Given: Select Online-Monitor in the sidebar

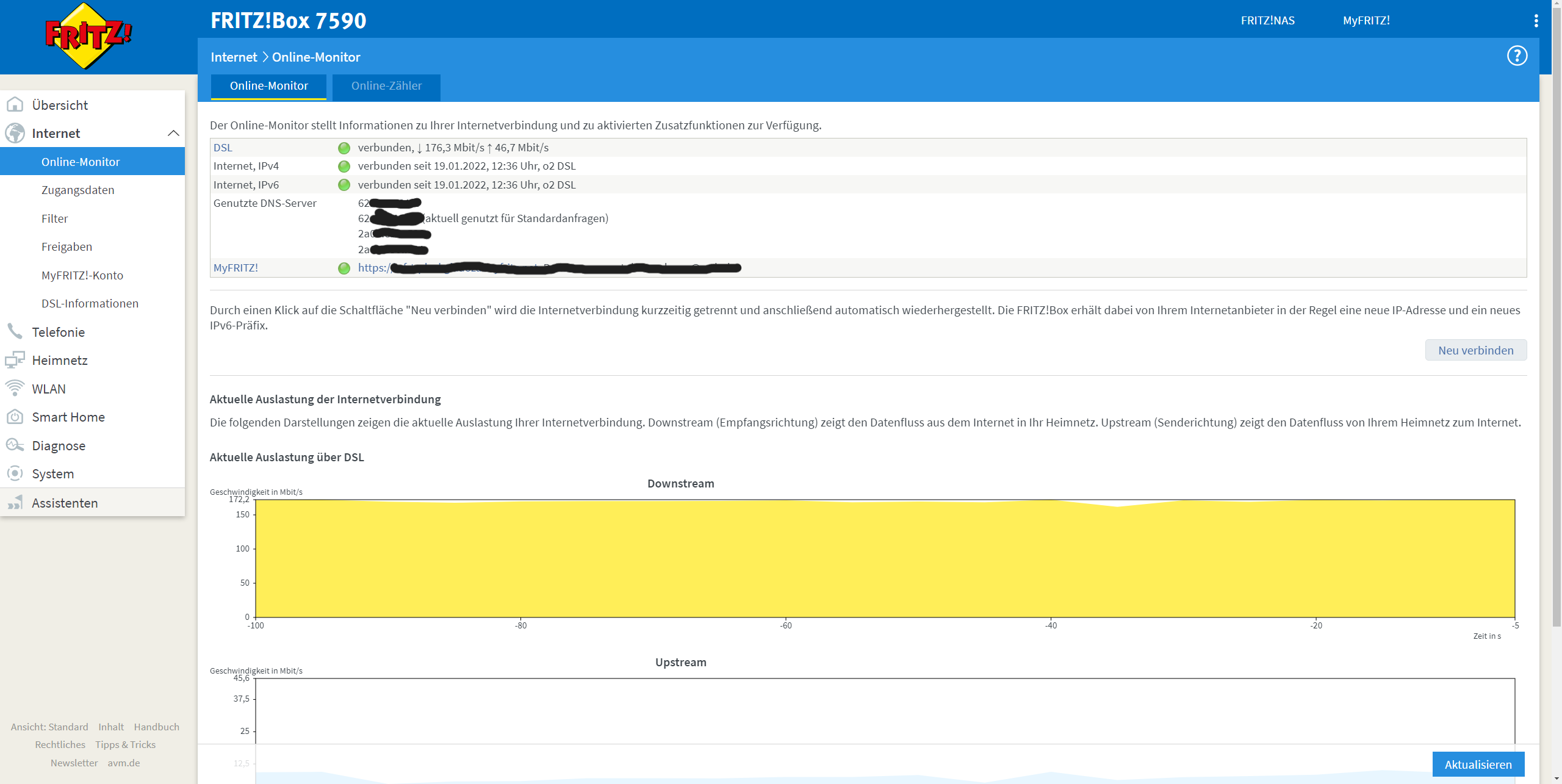Looking at the screenshot, I should point(93,162).
